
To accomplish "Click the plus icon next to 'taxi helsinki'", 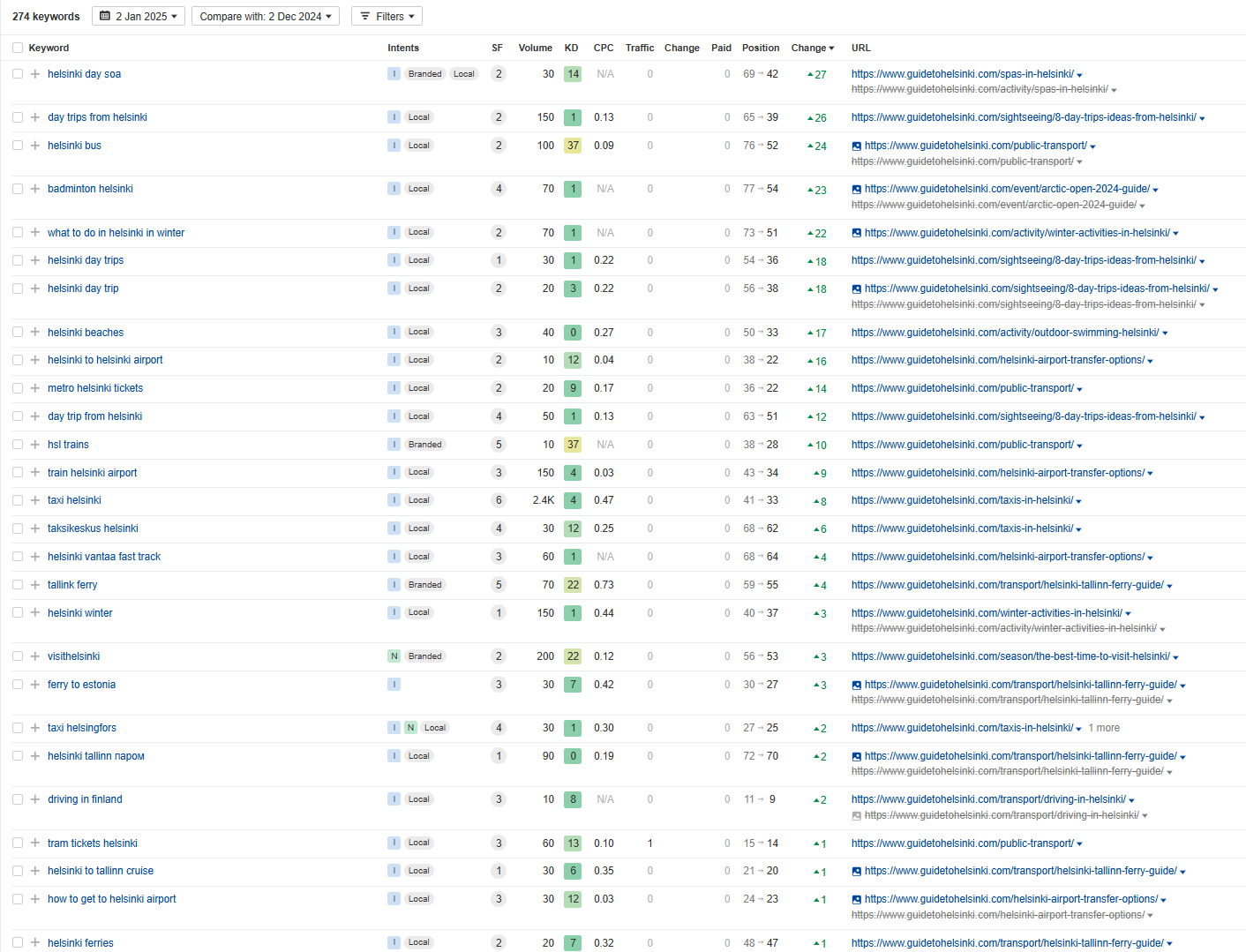I will (35, 500).
